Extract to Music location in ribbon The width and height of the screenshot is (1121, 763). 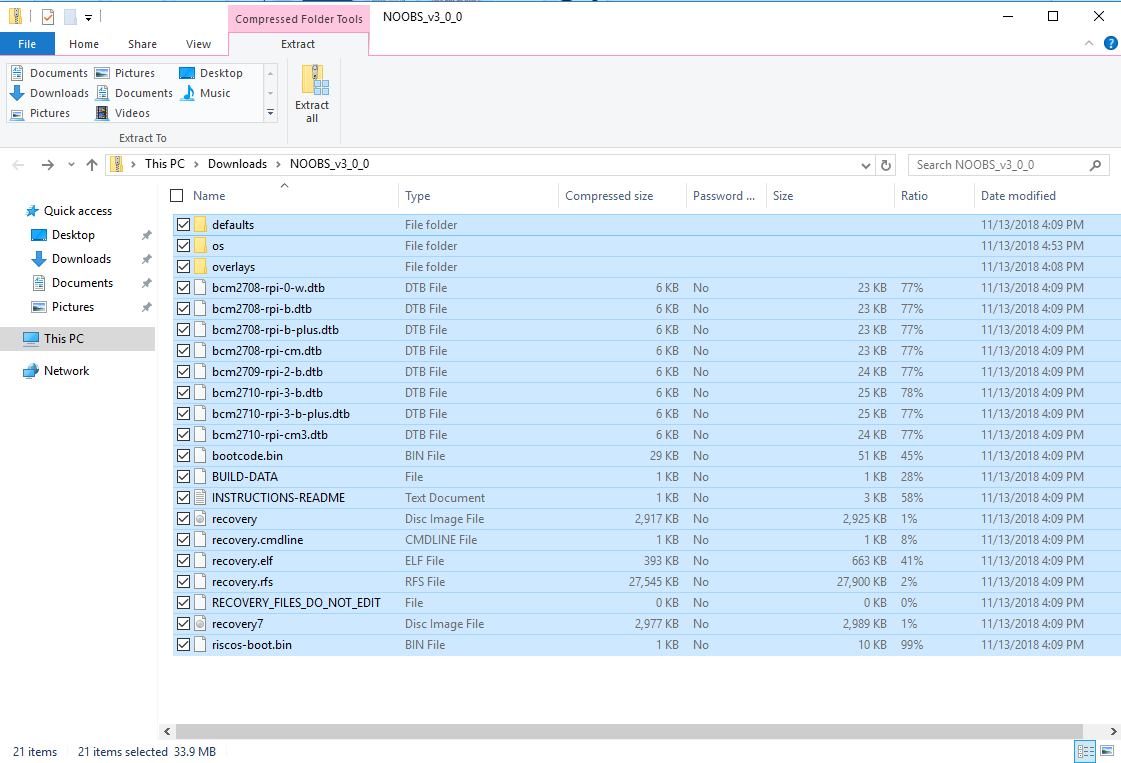pyautogui.click(x=205, y=93)
